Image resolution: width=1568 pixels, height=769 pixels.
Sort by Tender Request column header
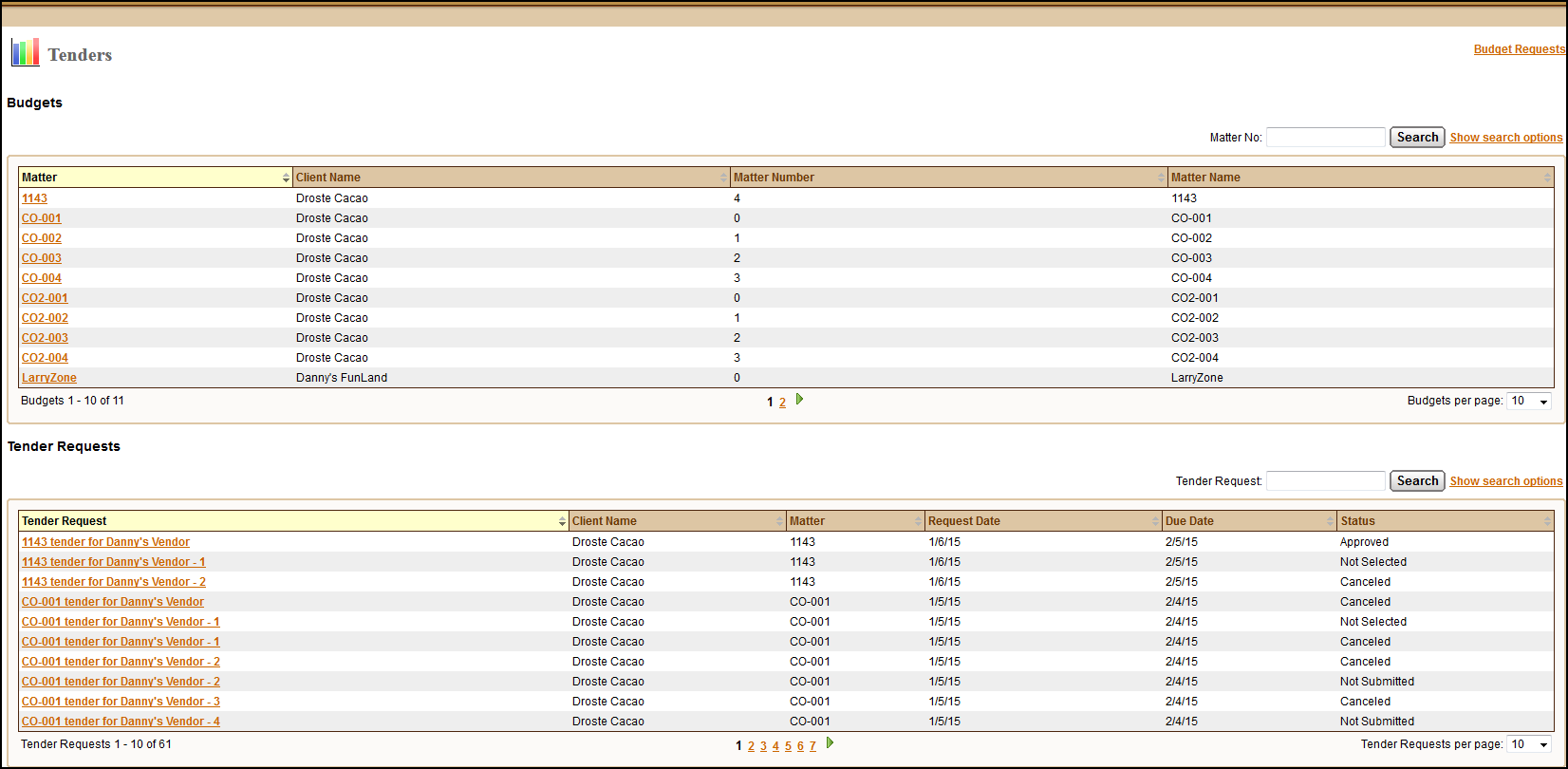293,521
